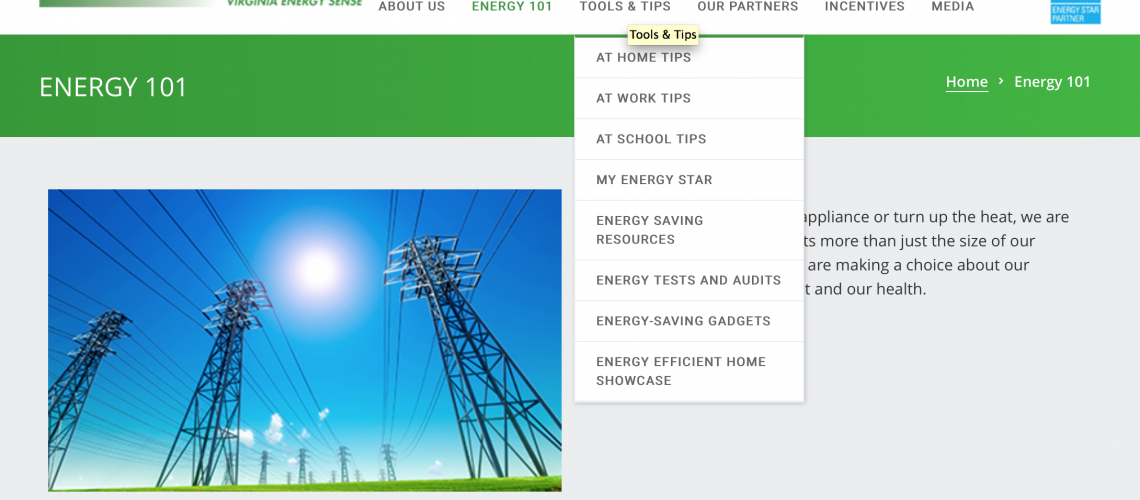1140x500 pixels.
Task: Click the Energy 101 page heading
Action: pos(113,87)
